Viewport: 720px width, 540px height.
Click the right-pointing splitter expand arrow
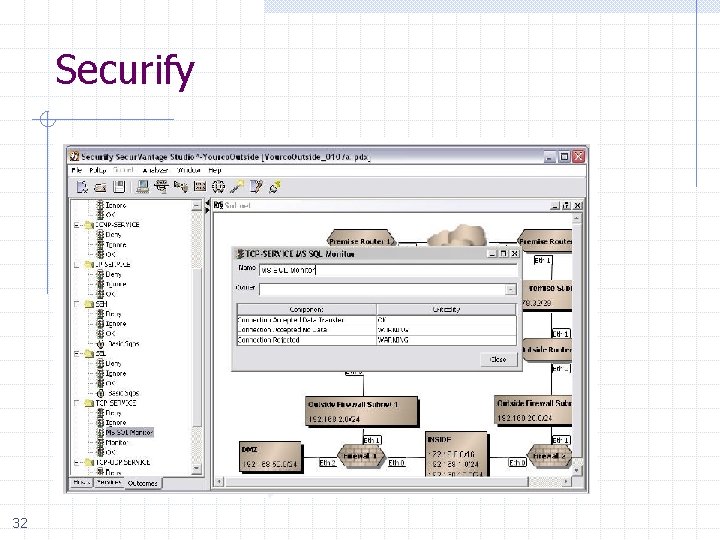pyautogui.click(x=207, y=210)
